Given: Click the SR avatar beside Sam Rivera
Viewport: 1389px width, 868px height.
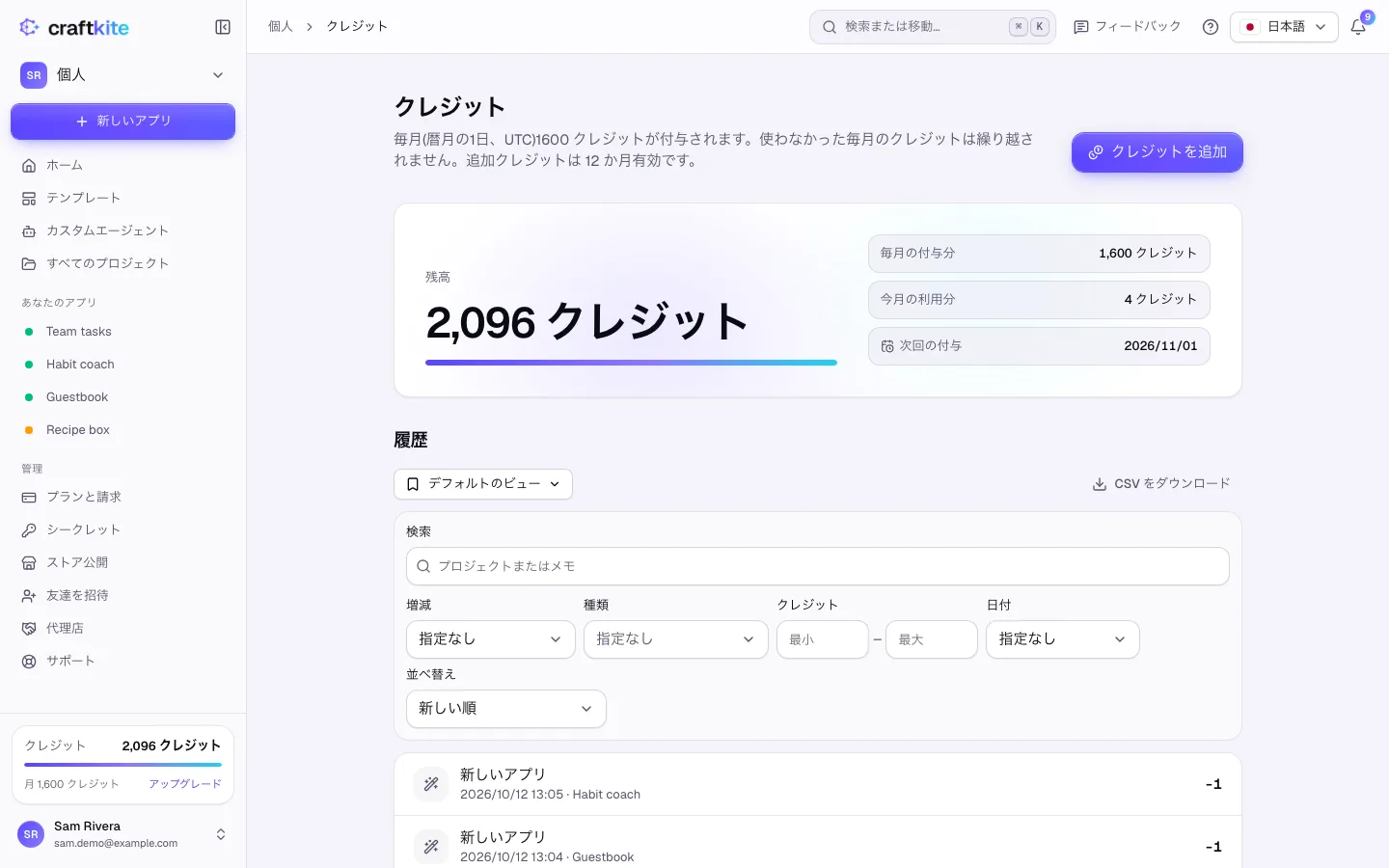Looking at the screenshot, I should pos(31,834).
